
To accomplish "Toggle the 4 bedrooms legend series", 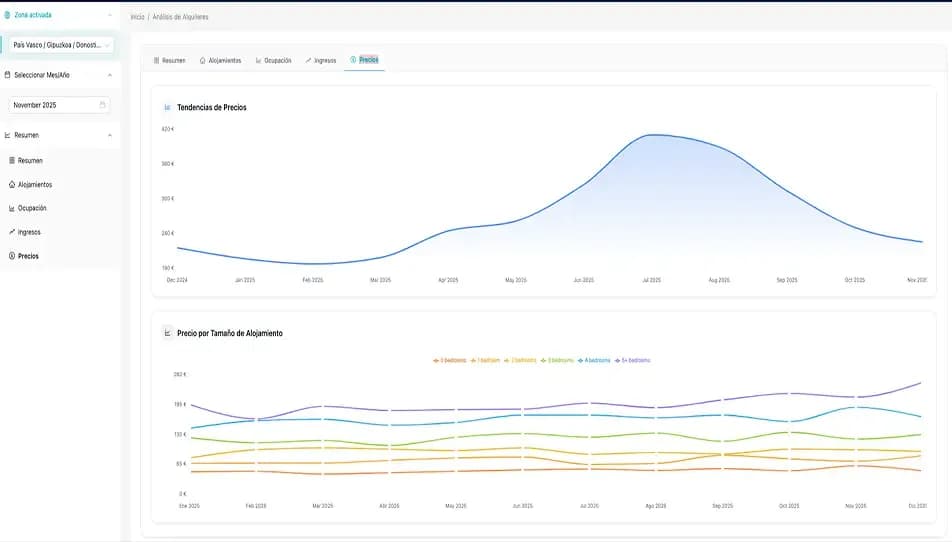I will [594, 360].
